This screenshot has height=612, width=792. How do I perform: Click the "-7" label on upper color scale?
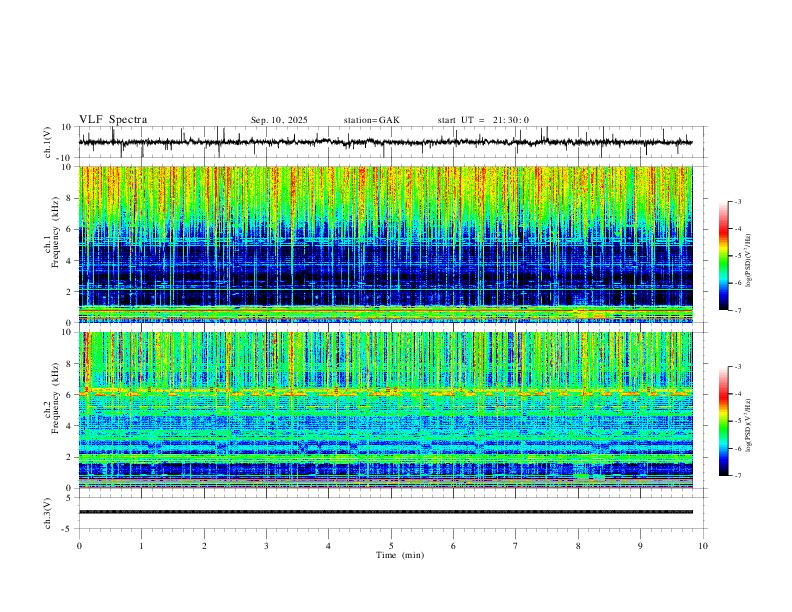click(737, 310)
